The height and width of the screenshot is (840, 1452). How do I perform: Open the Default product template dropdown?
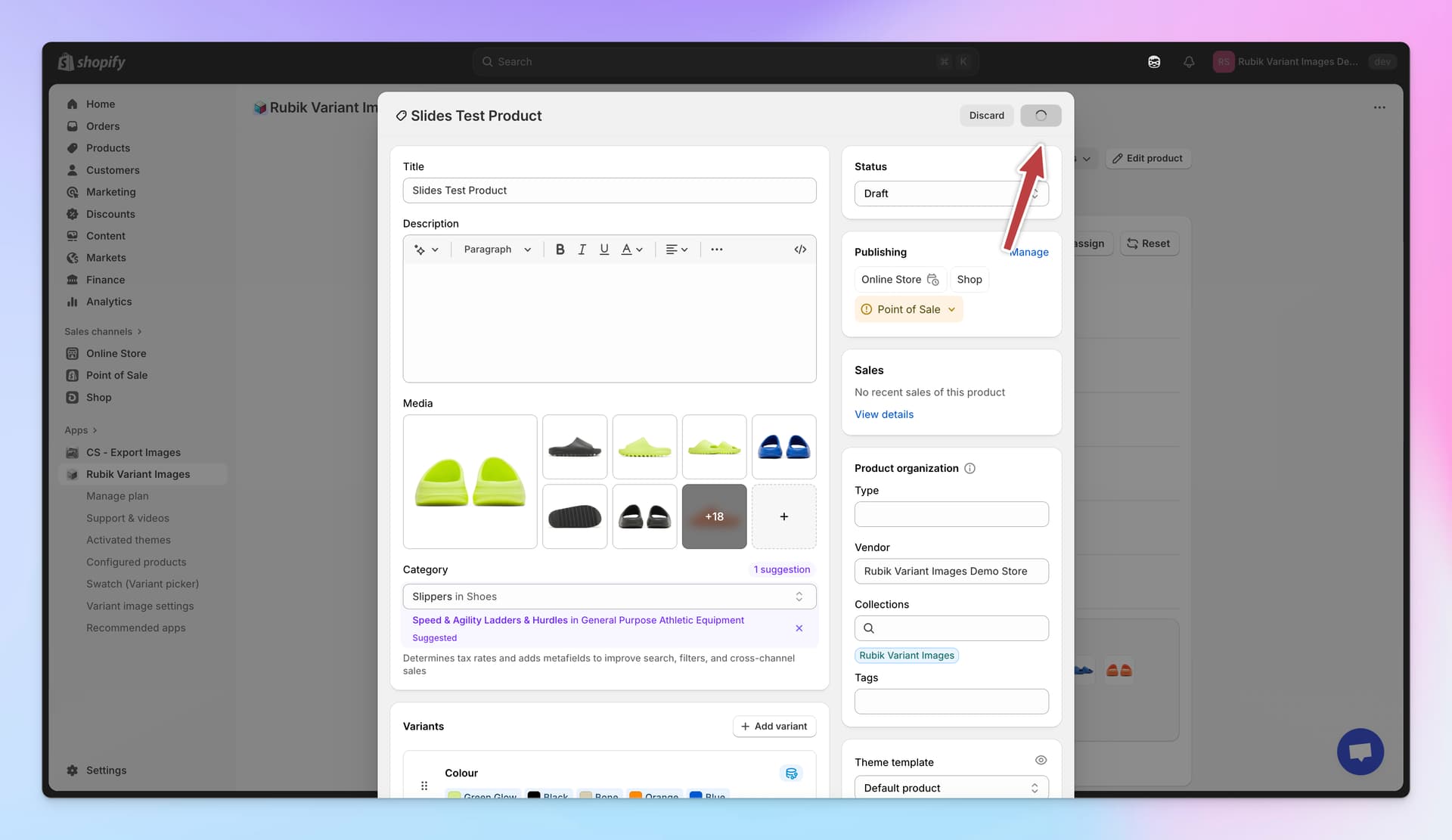pyautogui.click(x=951, y=788)
